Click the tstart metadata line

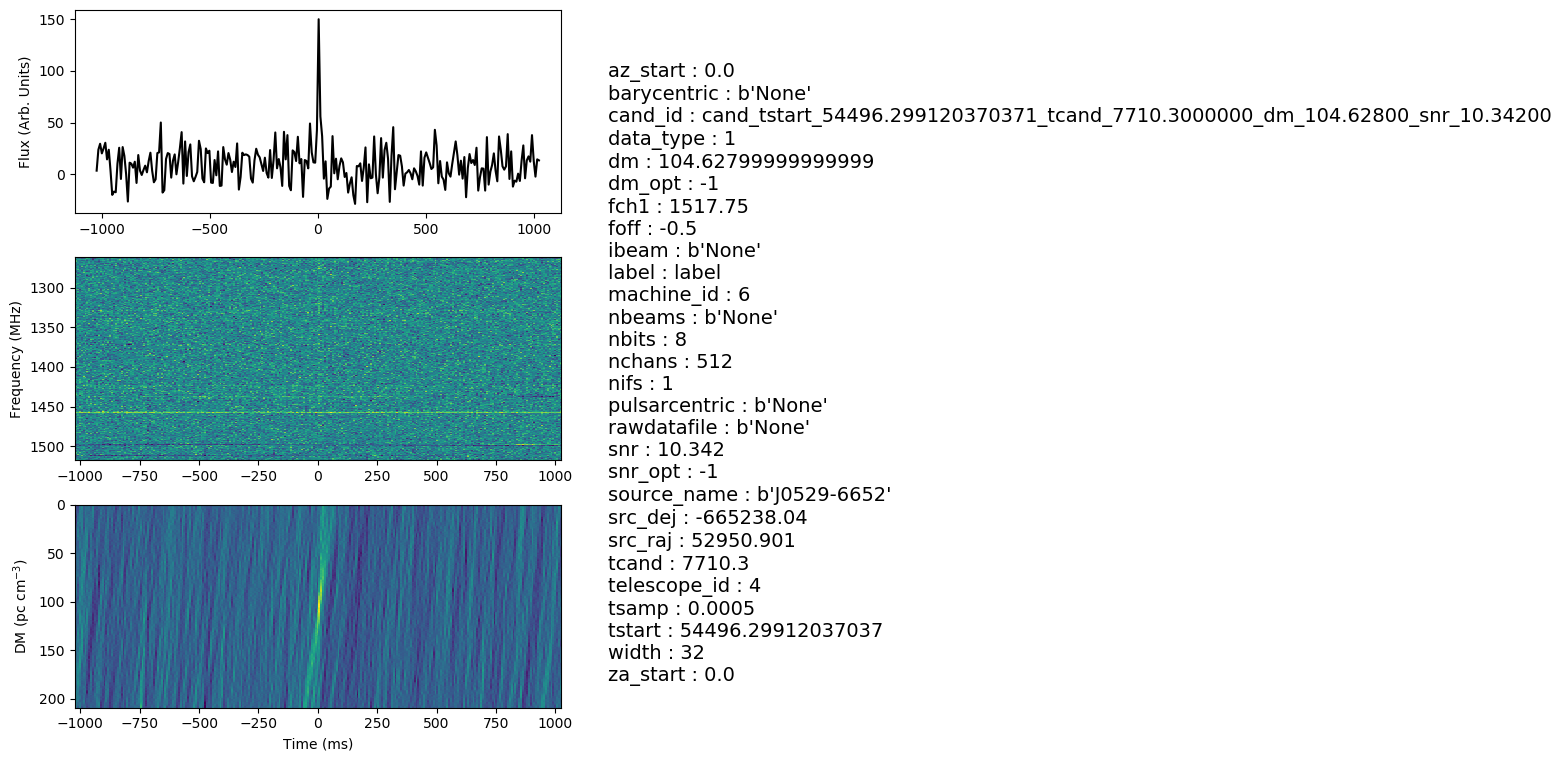(745, 630)
